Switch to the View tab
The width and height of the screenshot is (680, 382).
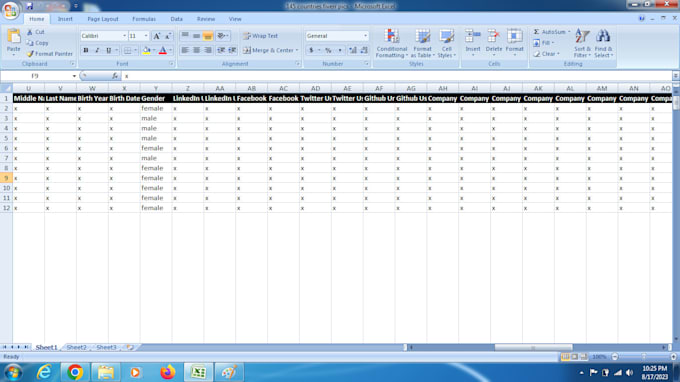(x=235, y=19)
